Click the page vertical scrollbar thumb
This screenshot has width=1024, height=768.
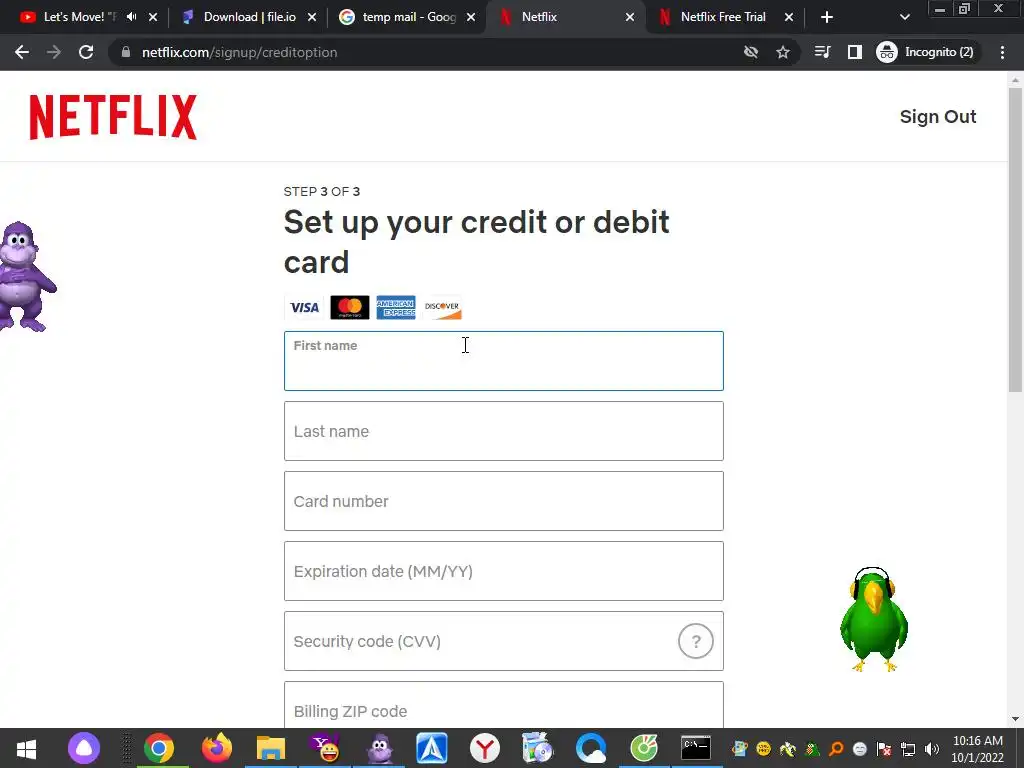1015,239
